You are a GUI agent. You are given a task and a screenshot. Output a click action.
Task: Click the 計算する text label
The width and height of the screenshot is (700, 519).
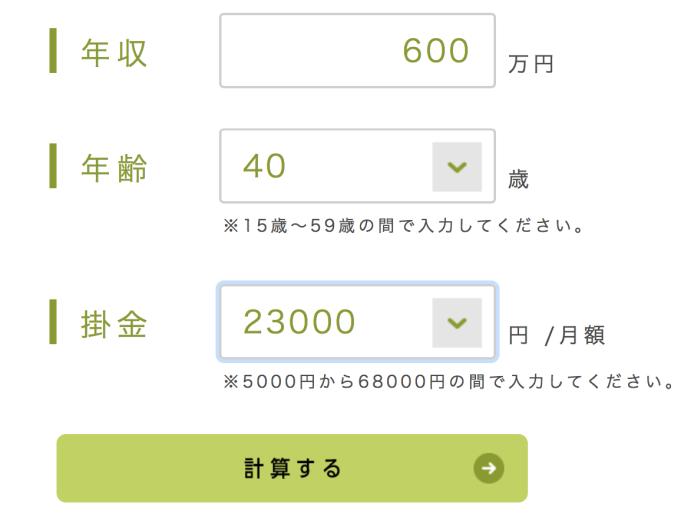pyautogui.click(x=293, y=468)
